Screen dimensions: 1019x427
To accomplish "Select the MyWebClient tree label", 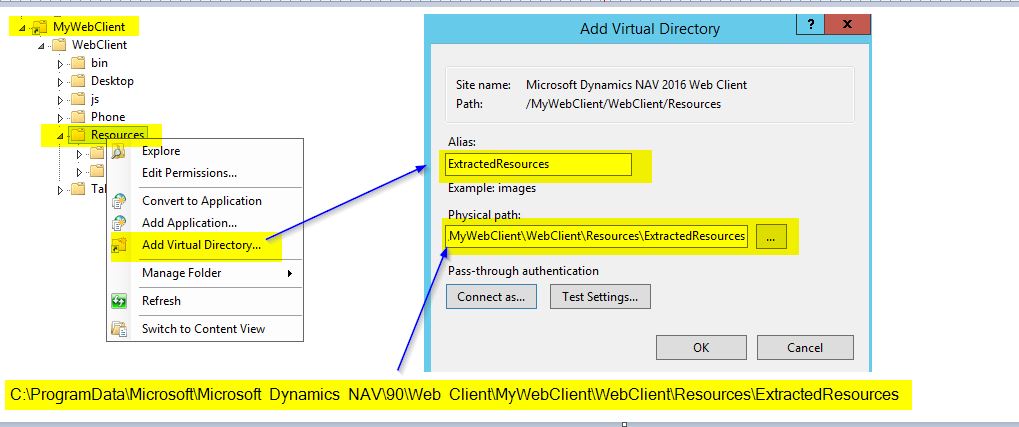I will click(x=88, y=27).
